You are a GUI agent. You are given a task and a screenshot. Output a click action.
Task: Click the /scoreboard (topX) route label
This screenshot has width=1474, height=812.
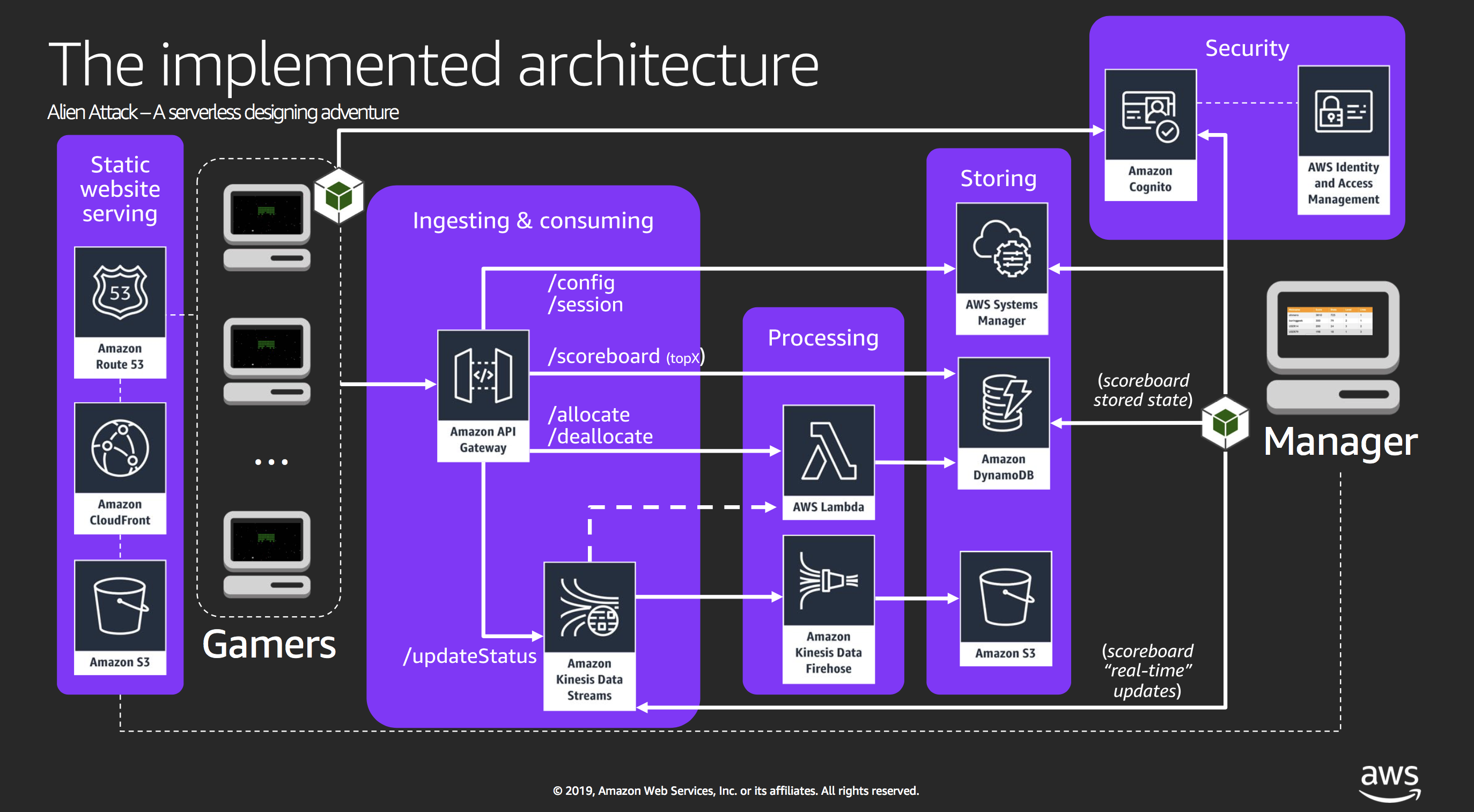click(626, 357)
